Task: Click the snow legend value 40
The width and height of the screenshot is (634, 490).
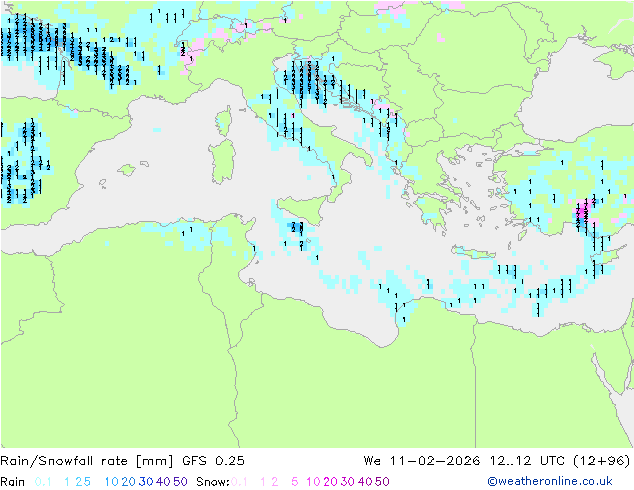Action: [365, 482]
